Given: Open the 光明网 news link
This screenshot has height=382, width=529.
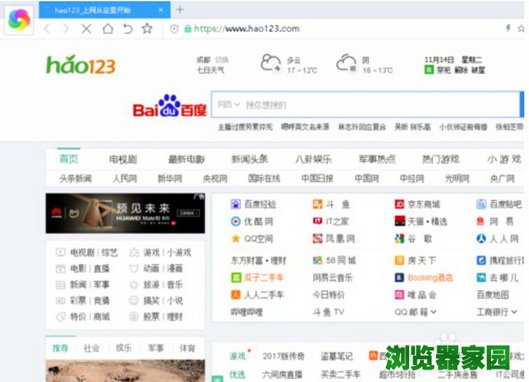Looking at the screenshot, I should 457,178.
